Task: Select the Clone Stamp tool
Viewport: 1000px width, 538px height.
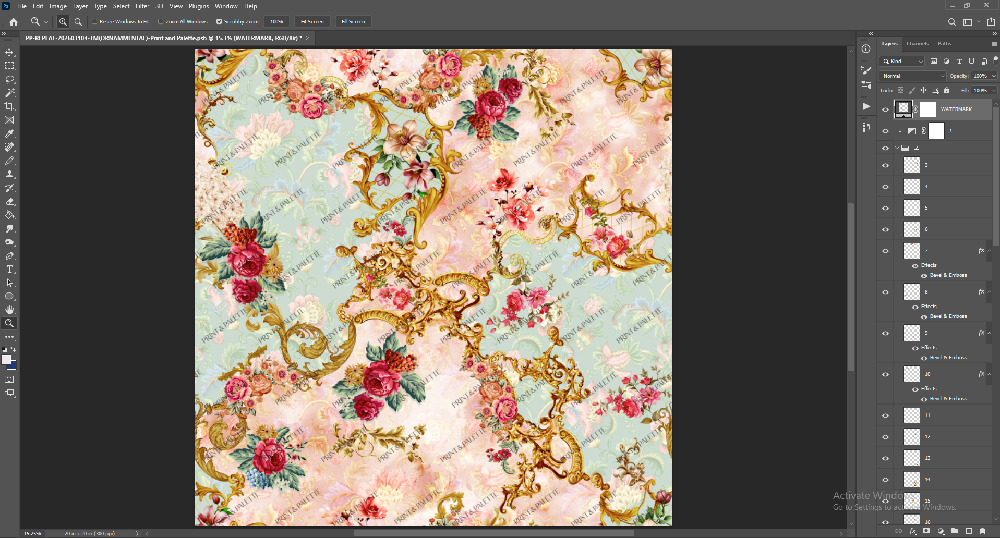Action: [10, 174]
